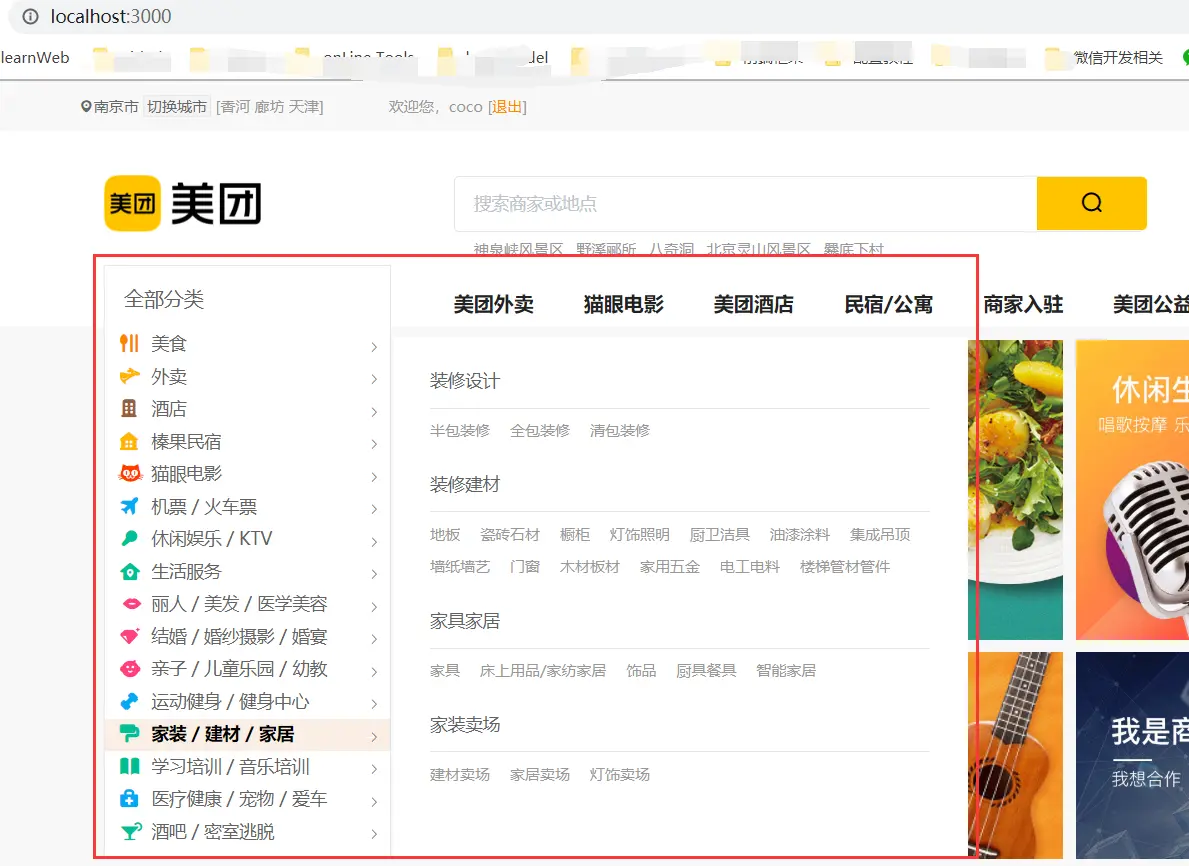The image size is (1189, 866).
Task: Click the fork and spoon 美食 icon
Action: (130, 344)
